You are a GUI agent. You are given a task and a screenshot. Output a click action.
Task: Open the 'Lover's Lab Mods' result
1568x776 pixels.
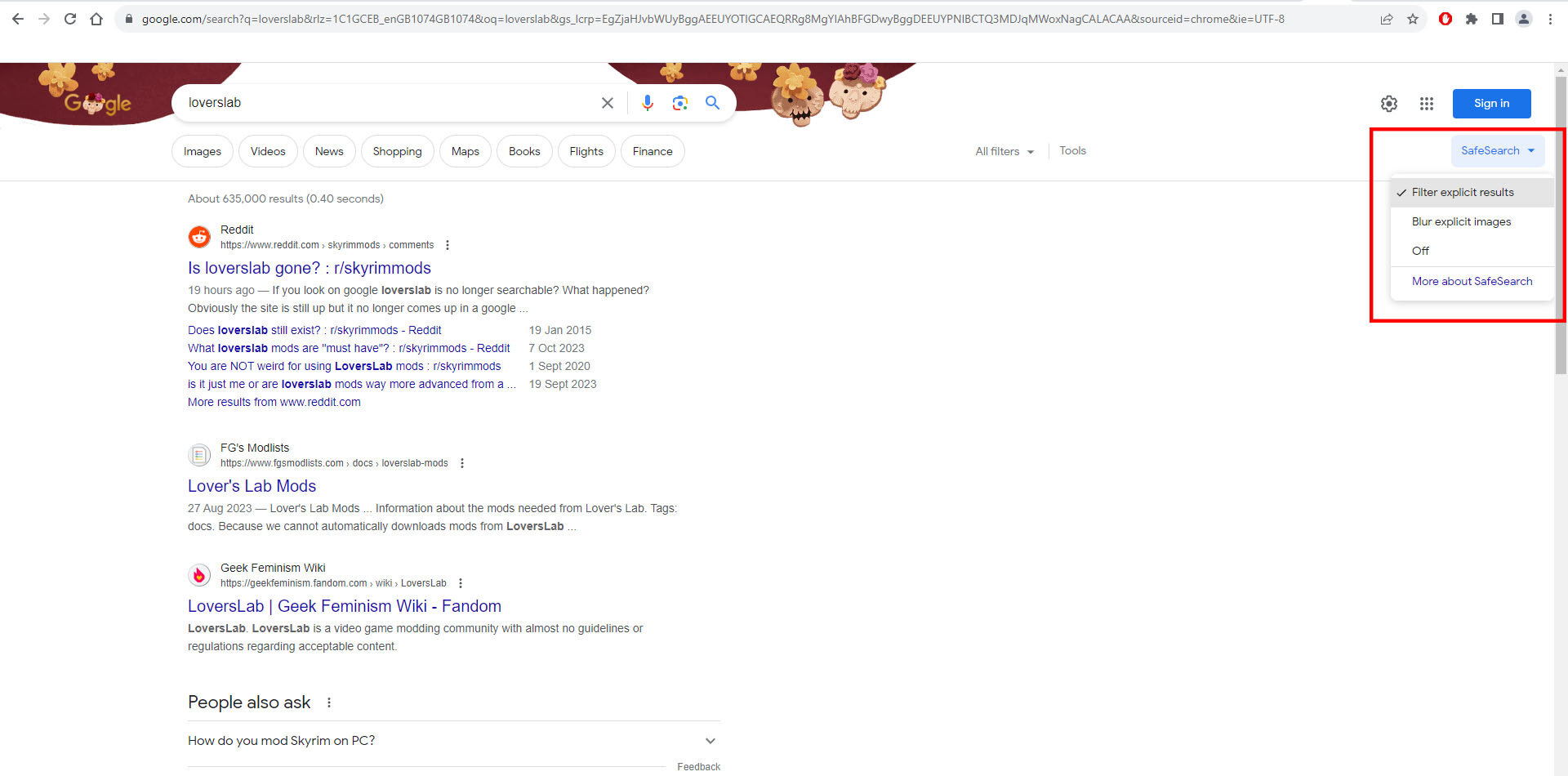point(252,487)
